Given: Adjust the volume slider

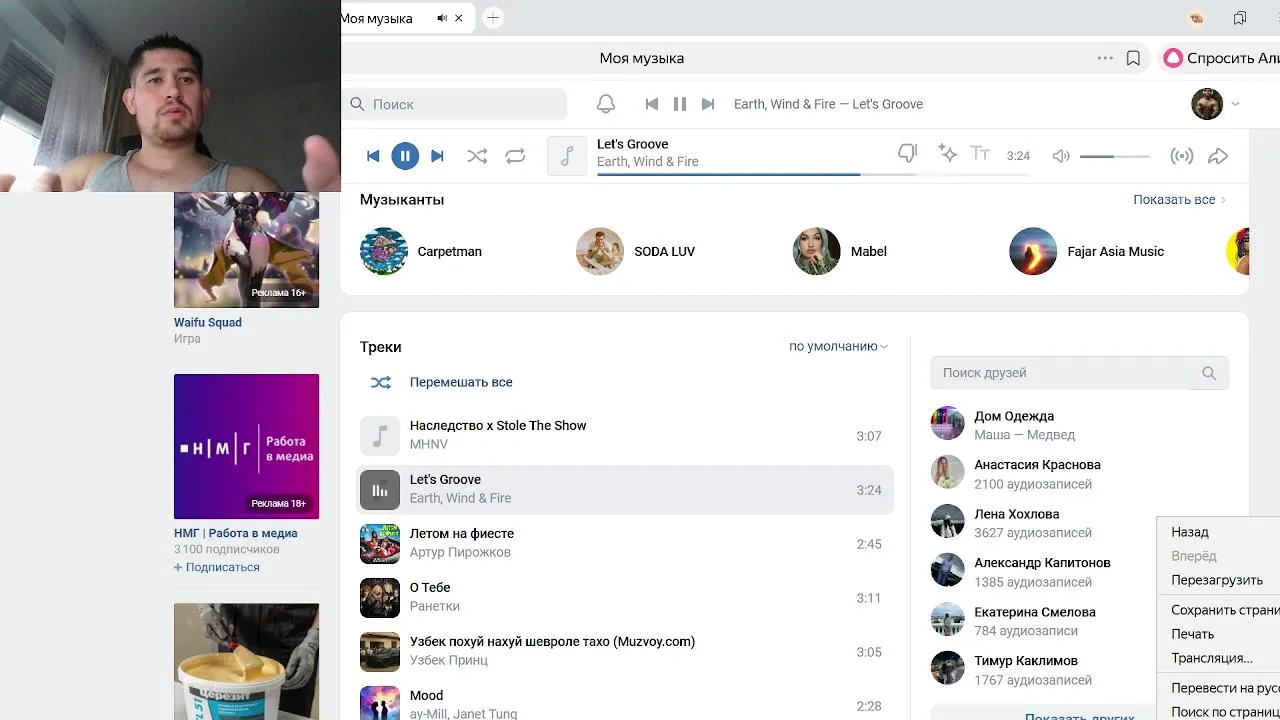Looking at the screenshot, I should point(1114,156).
